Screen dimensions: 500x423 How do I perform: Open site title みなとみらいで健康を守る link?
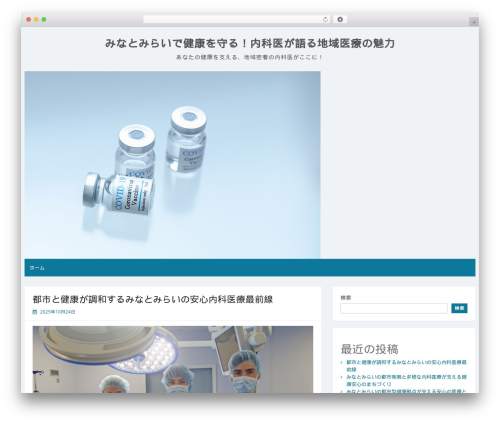(250, 43)
